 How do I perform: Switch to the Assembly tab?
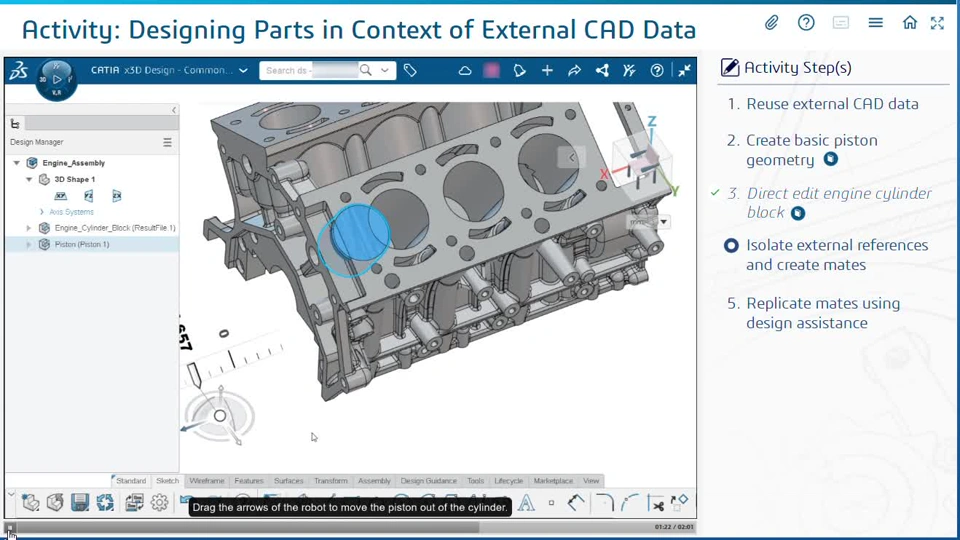pyautogui.click(x=374, y=481)
